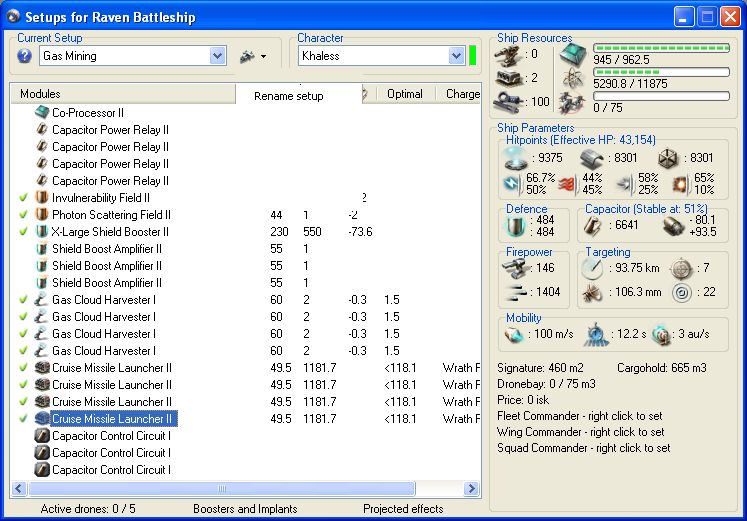Click the powergrid icon in Ship Resources
The image size is (747, 521).
pos(574,78)
